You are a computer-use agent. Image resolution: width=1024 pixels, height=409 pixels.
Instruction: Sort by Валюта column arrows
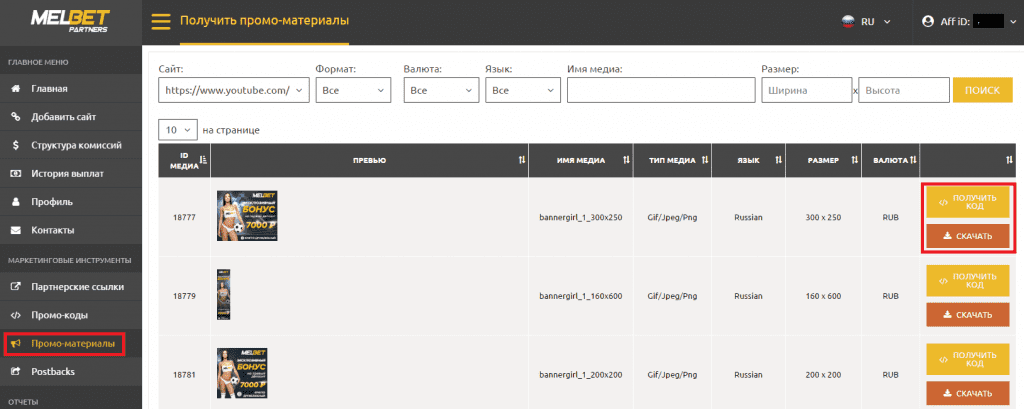(913, 160)
